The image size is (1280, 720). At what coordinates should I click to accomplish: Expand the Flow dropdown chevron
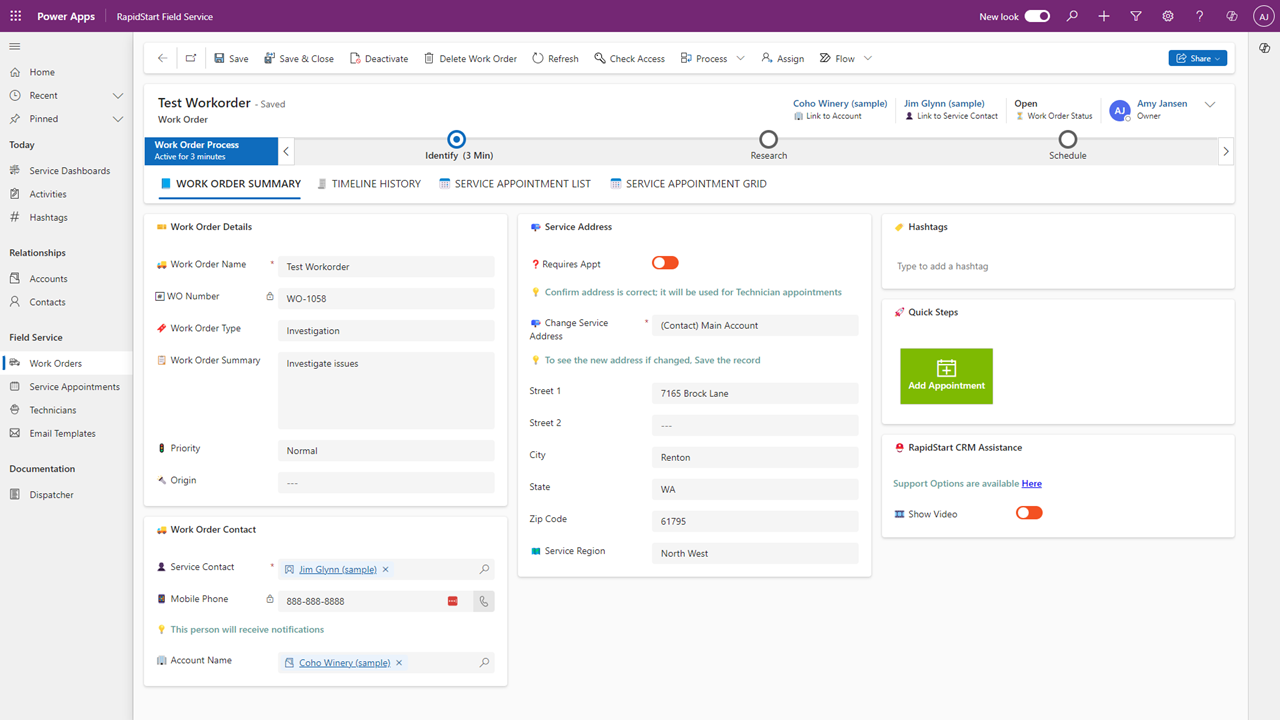point(868,58)
